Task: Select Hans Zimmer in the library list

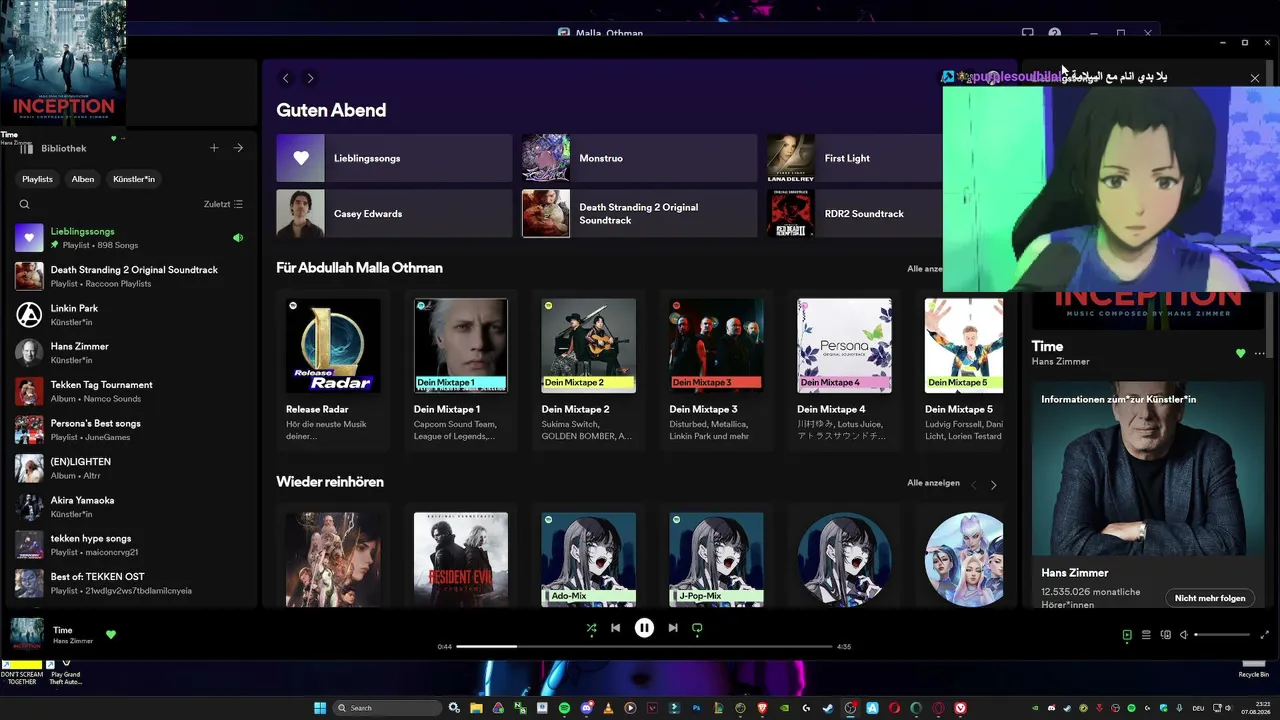Action: pyautogui.click(x=129, y=353)
